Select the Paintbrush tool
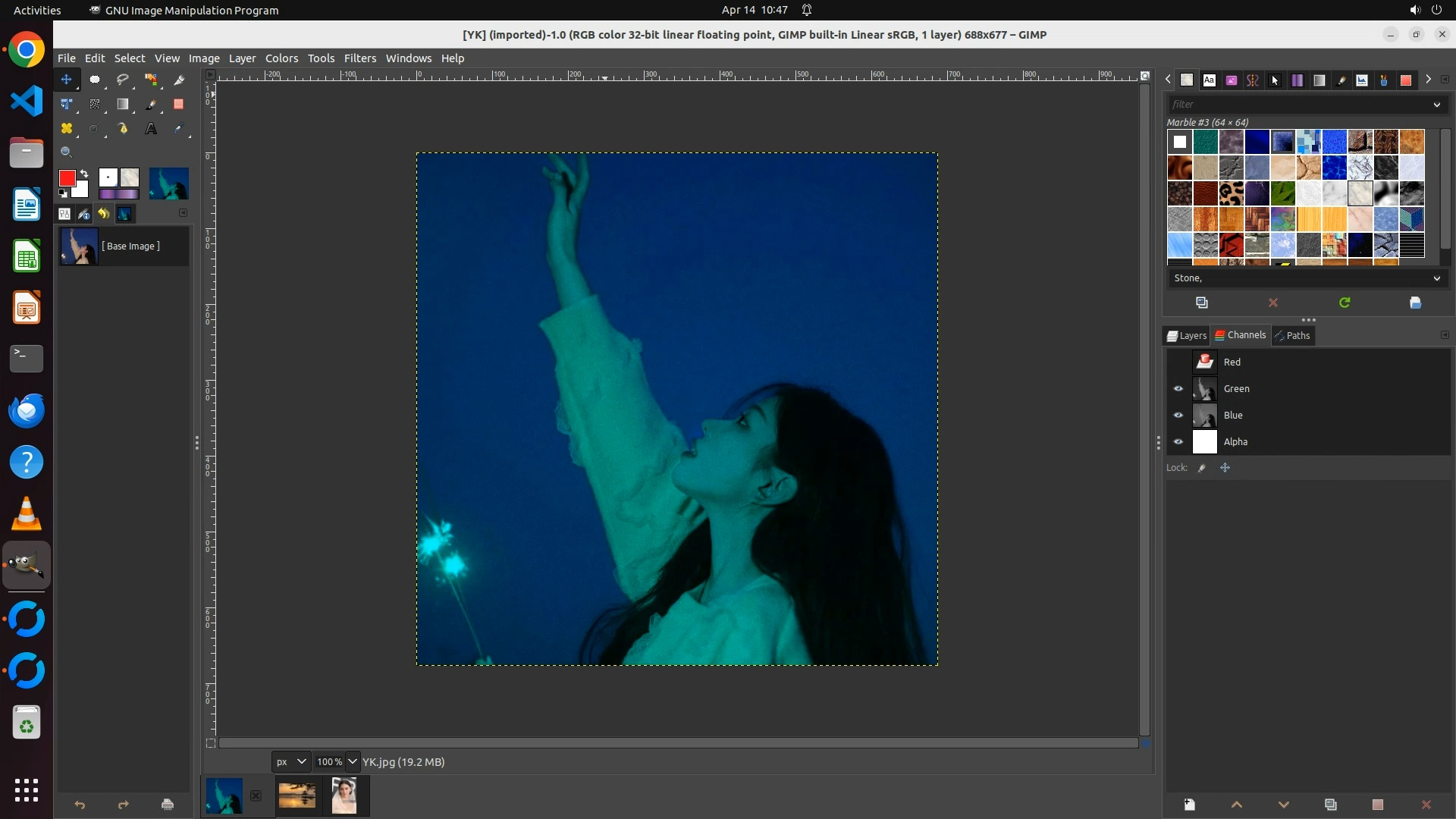 pos(151,105)
